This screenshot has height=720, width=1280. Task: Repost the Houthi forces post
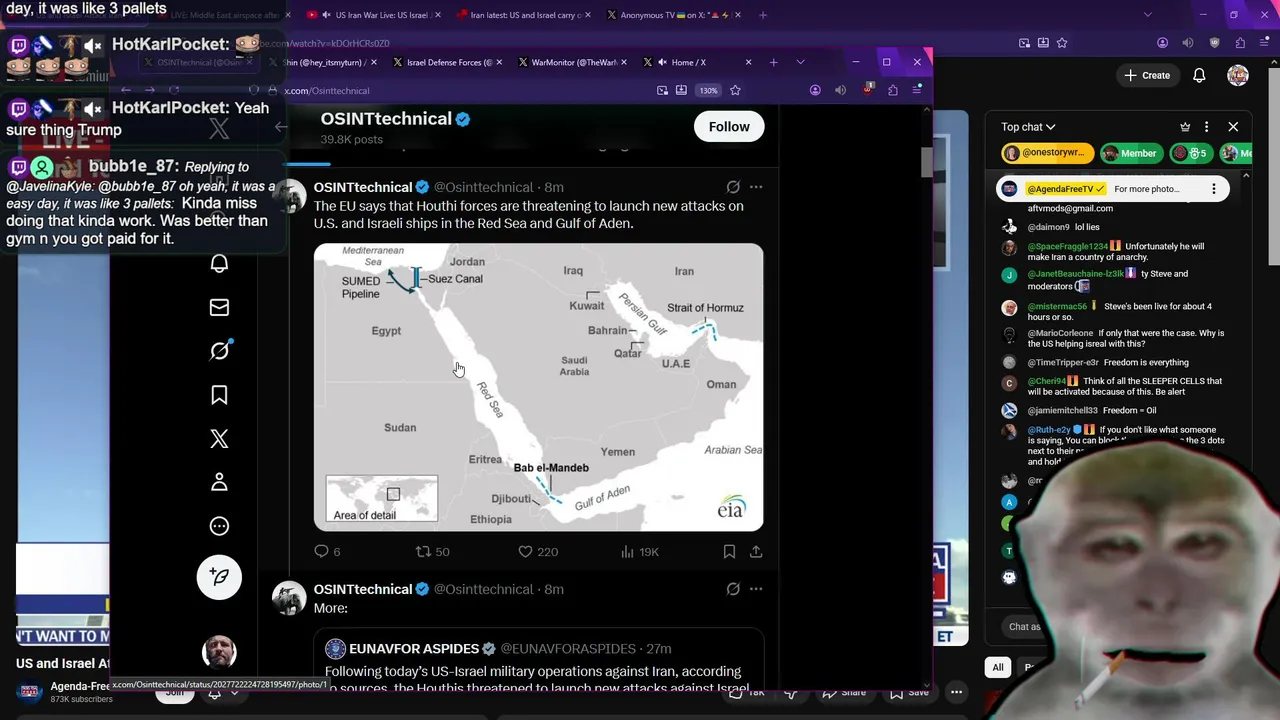pos(432,551)
